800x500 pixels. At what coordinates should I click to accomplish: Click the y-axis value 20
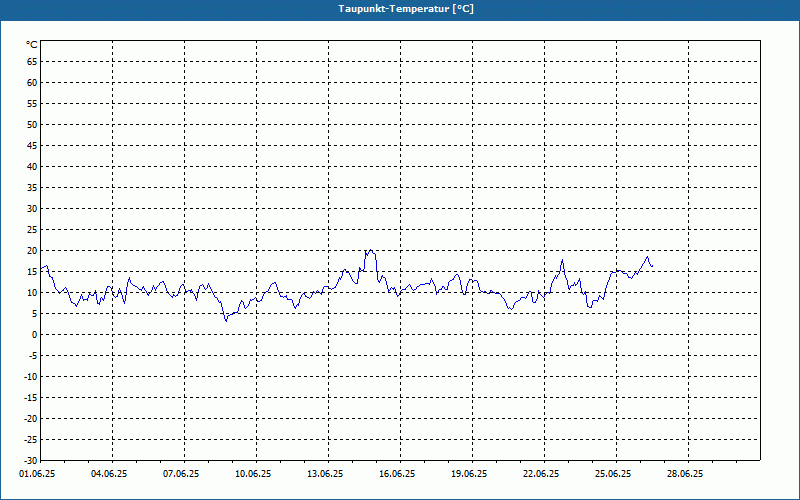(32, 251)
